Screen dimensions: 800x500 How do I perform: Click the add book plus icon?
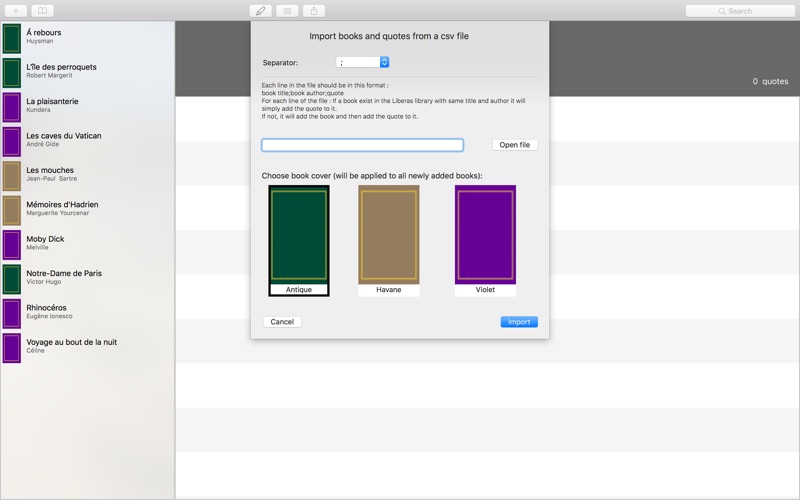coord(16,11)
